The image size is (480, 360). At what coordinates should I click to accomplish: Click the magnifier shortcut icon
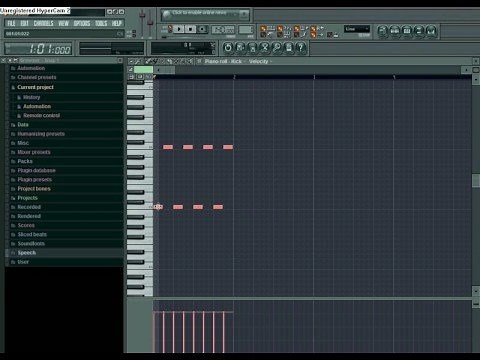point(277,48)
